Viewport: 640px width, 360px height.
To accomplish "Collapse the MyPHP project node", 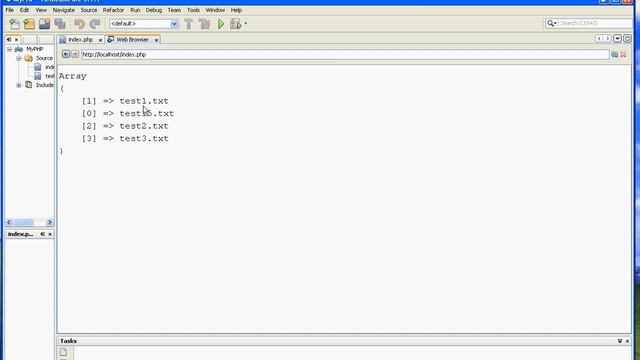I will [9, 49].
